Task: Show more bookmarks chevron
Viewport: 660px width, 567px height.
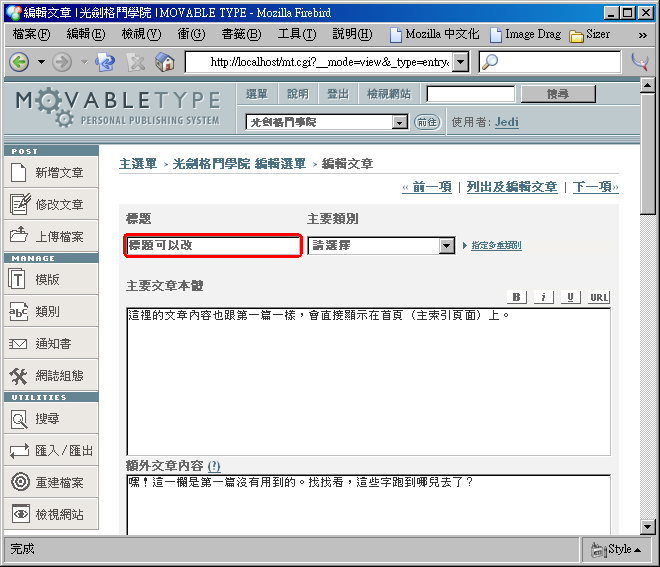Action: point(642,35)
